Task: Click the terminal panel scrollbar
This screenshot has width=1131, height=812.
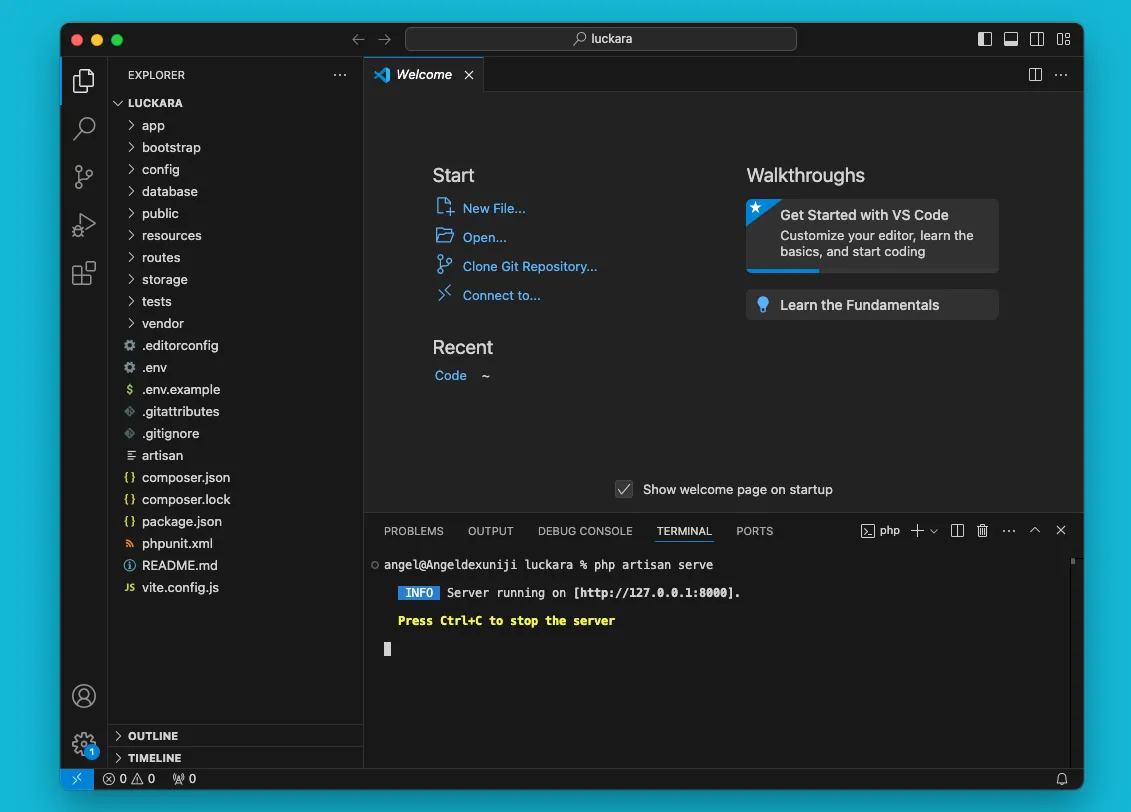Action: click(1073, 562)
